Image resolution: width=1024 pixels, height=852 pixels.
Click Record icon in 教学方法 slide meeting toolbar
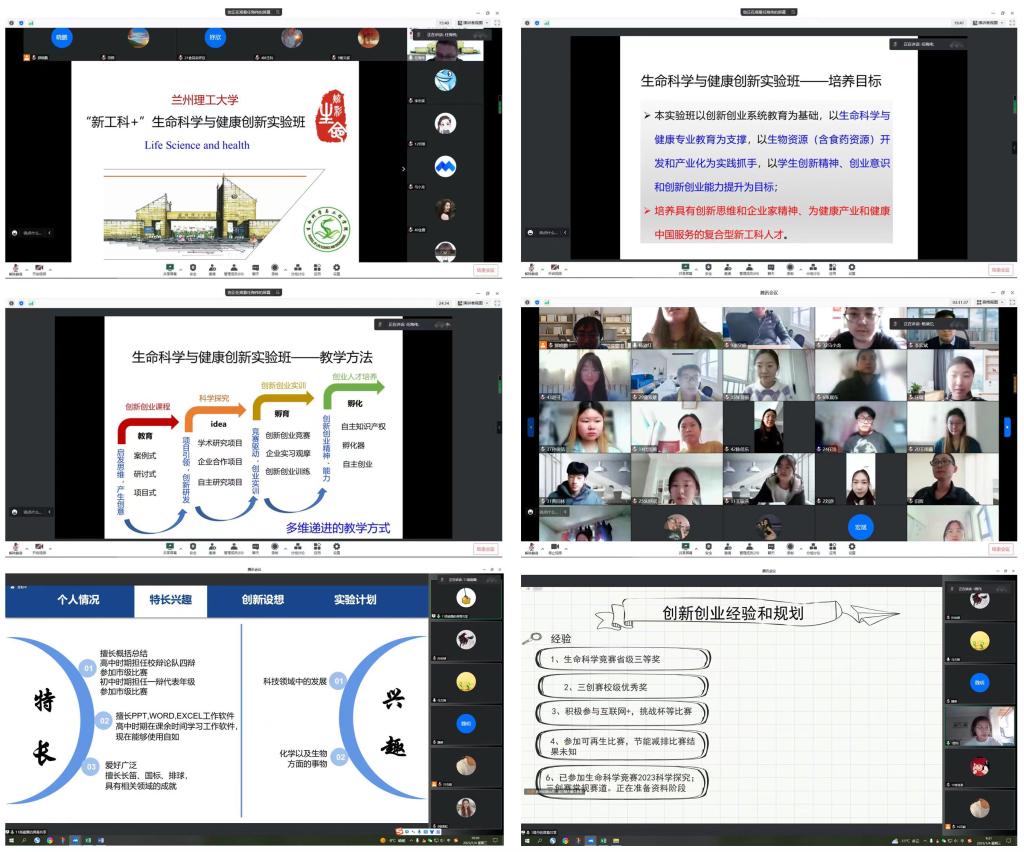275,548
